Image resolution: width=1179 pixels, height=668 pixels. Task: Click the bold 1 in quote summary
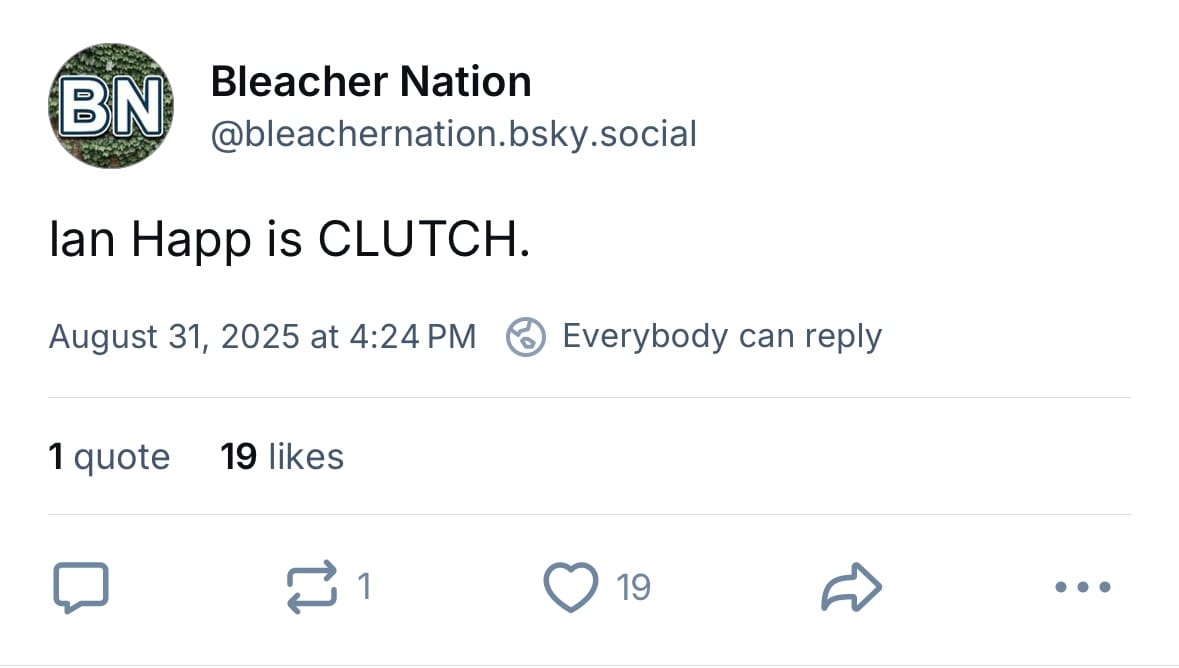[56, 457]
